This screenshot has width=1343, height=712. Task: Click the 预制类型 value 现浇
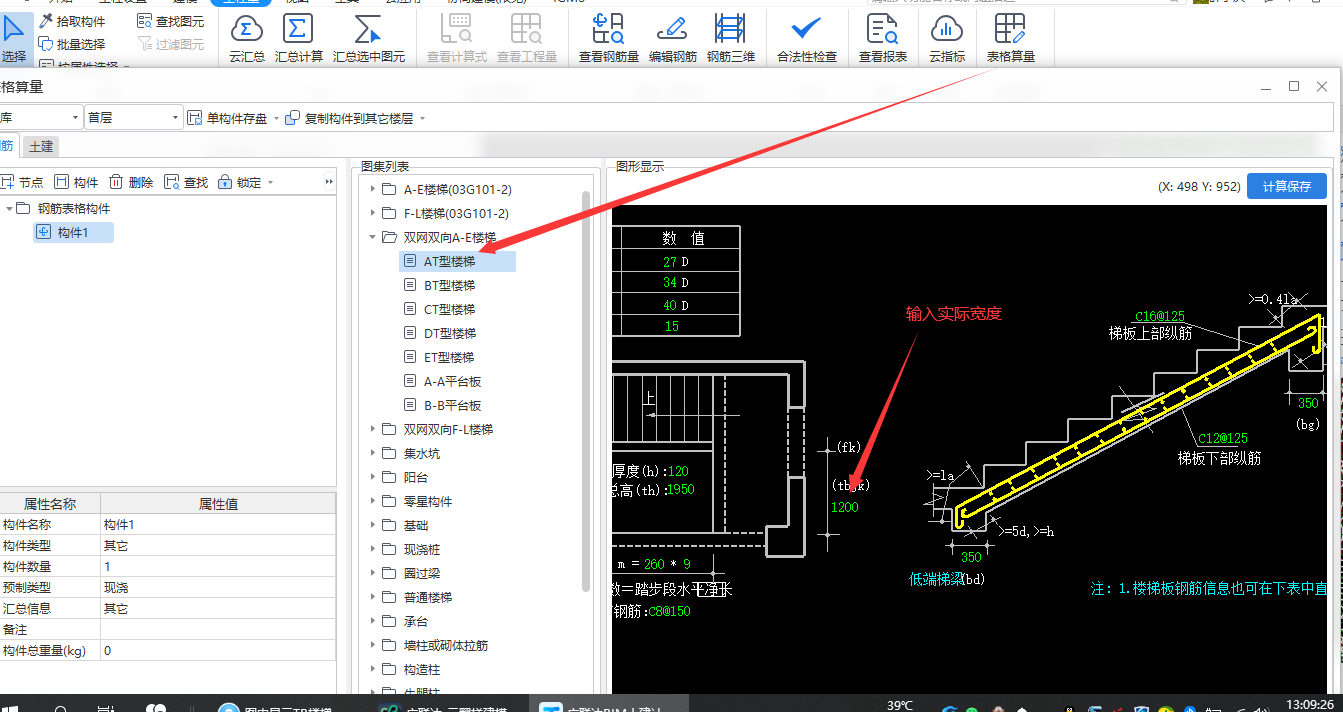click(x=218, y=587)
